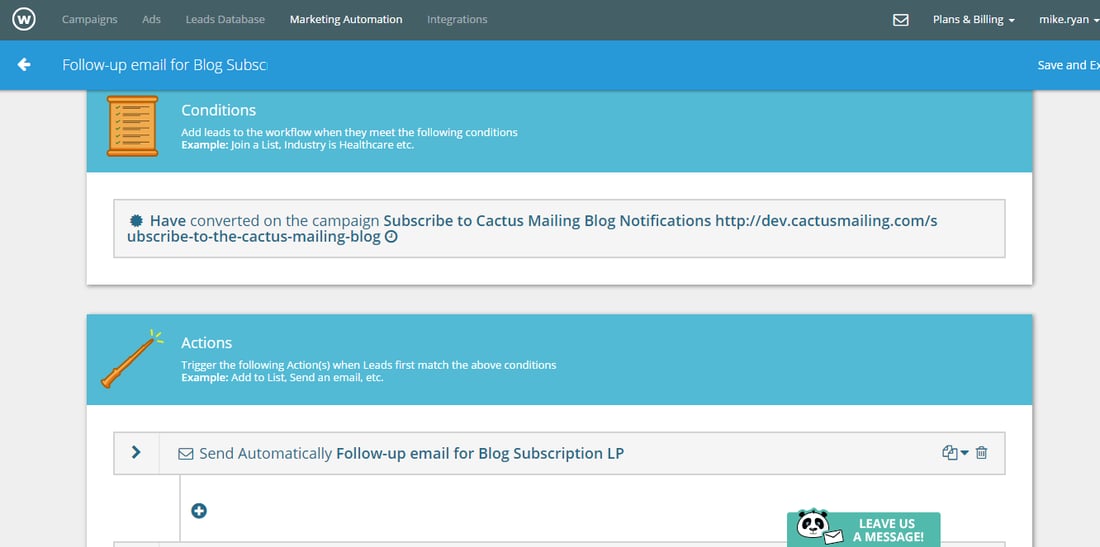Screen dimensions: 1100x547
Task: Open the mike.ryan account dropdown
Action: [x=1069, y=20]
